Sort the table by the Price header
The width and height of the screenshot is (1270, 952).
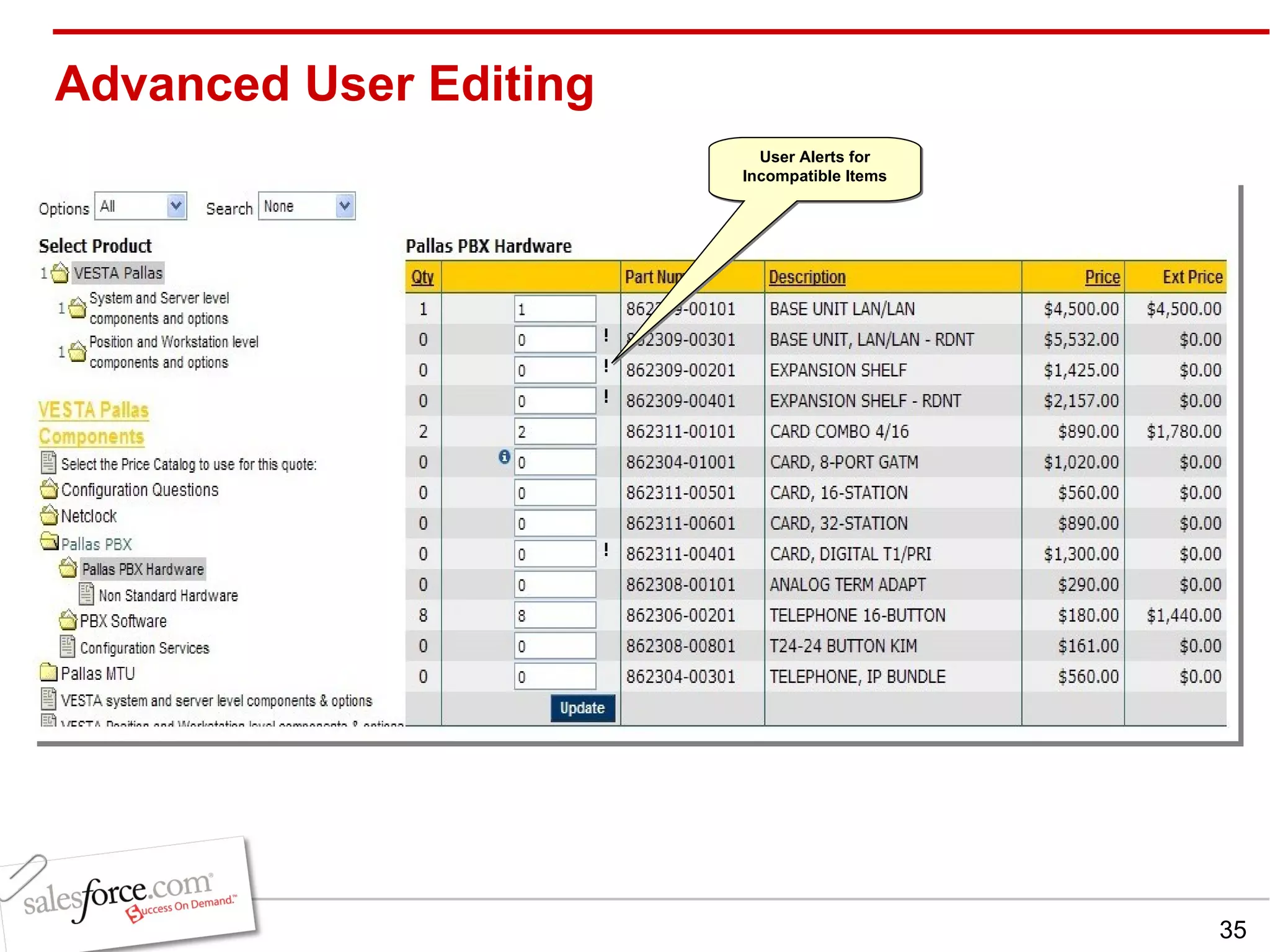[1102, 277]
